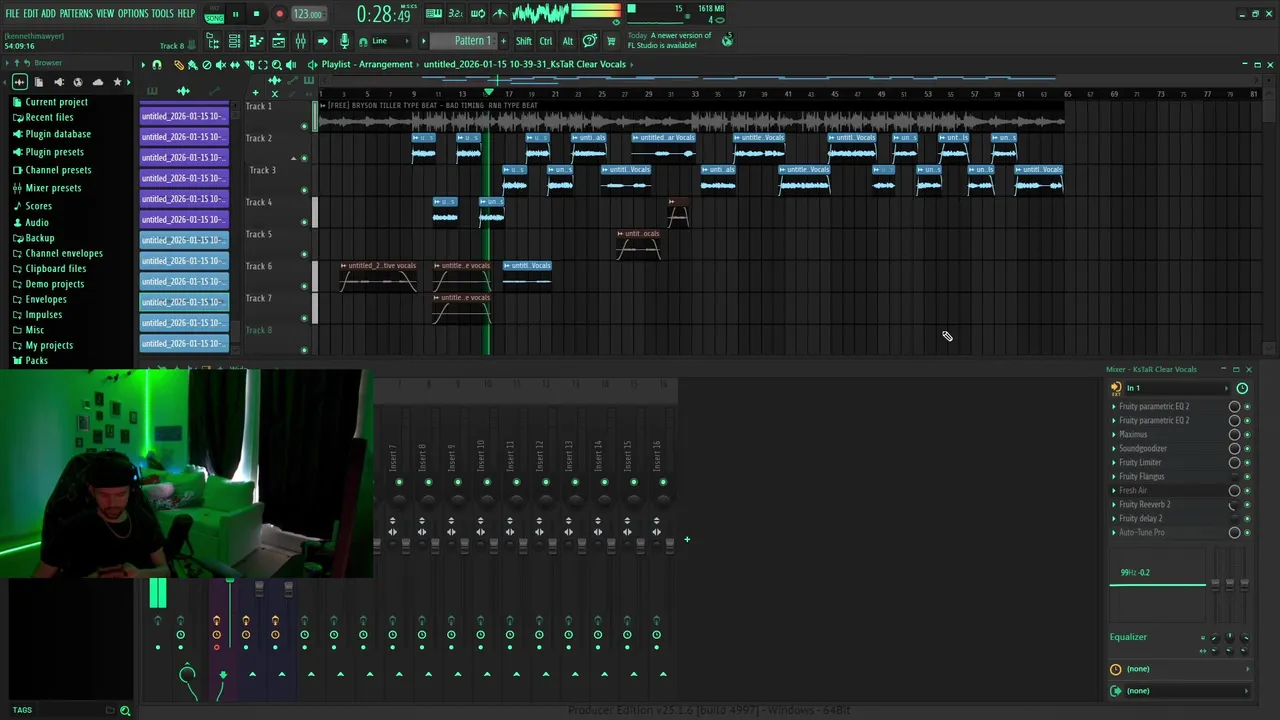This screenshot has width=1280, height=720.
Task: Expand Mixer presets folder in Browser
Action: (53, 188)
